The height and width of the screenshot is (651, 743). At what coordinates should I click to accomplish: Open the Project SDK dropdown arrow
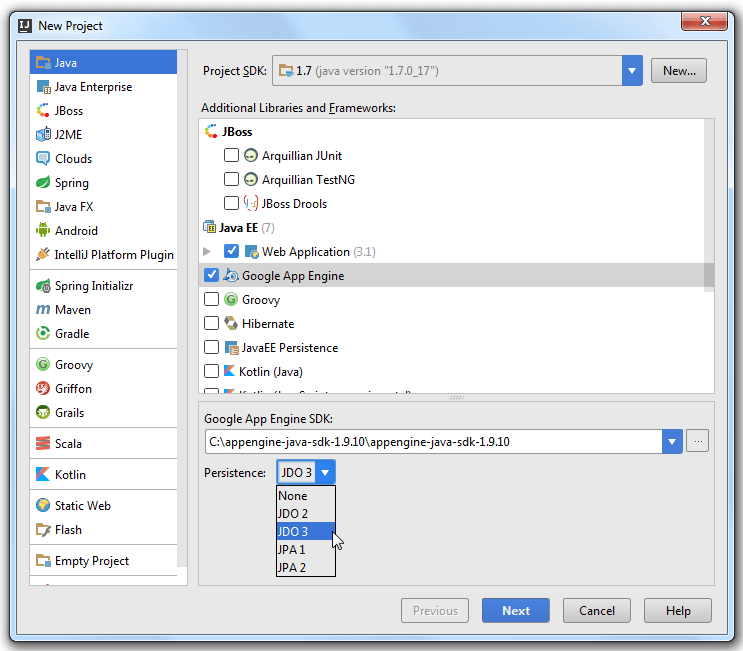tap(632, 71)
